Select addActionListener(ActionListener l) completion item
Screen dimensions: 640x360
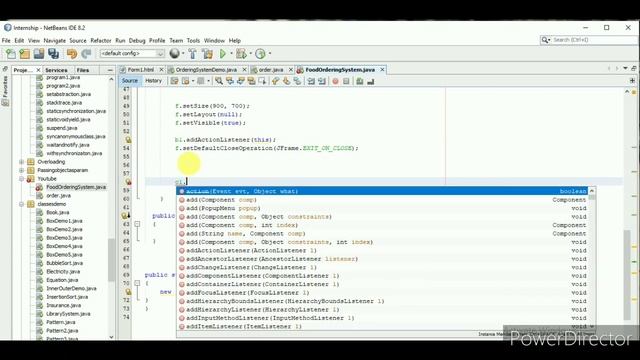(382, 251)
